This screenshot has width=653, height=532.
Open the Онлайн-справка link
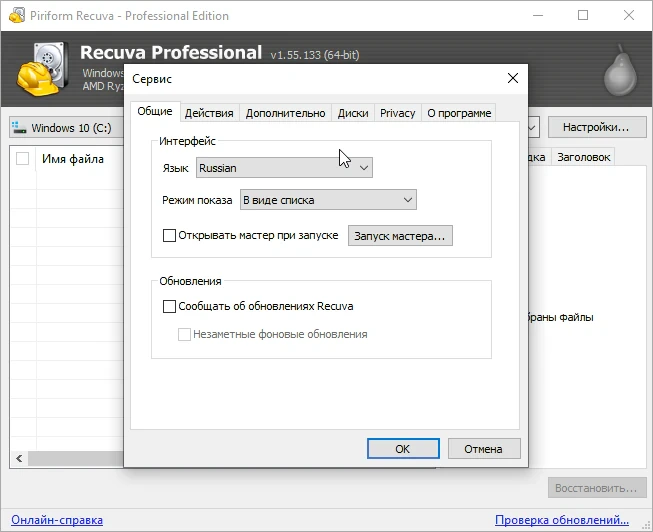[57, 520]
